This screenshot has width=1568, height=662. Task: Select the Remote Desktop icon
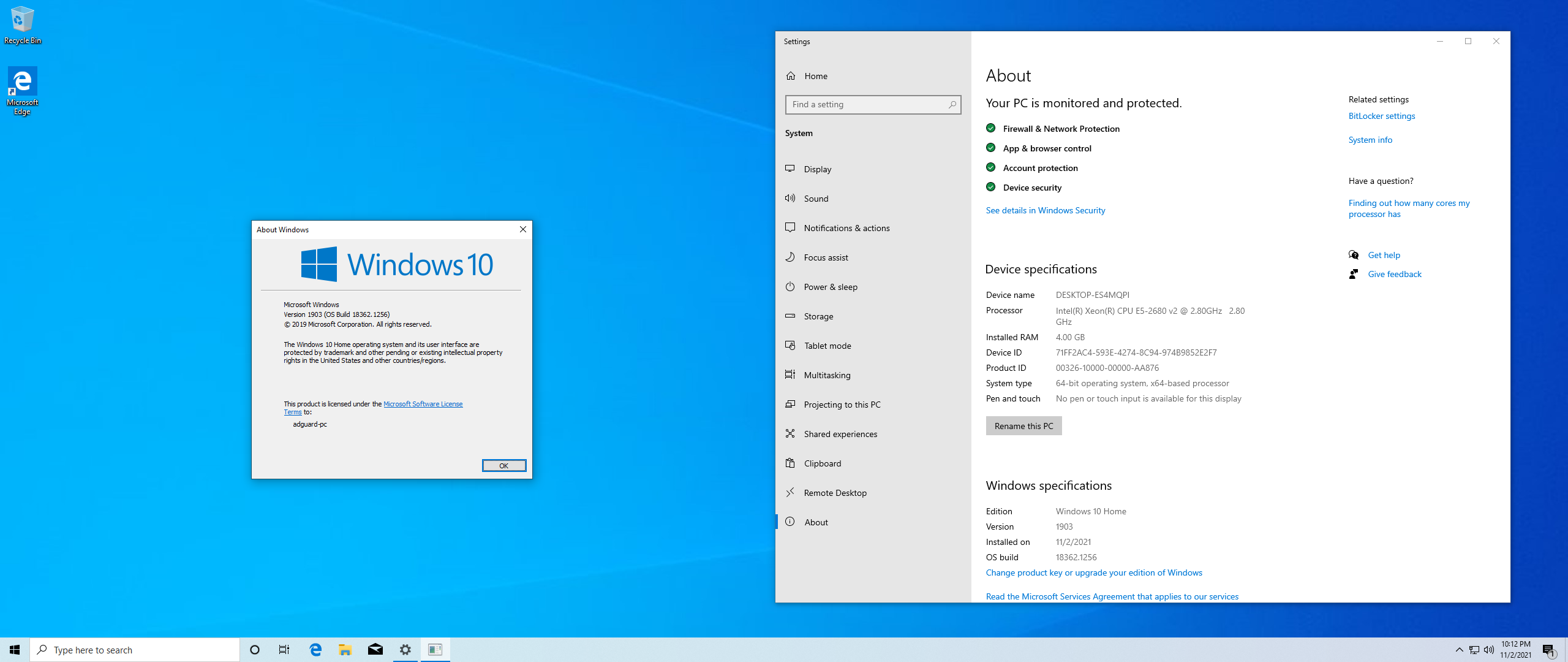coord(790,492)
